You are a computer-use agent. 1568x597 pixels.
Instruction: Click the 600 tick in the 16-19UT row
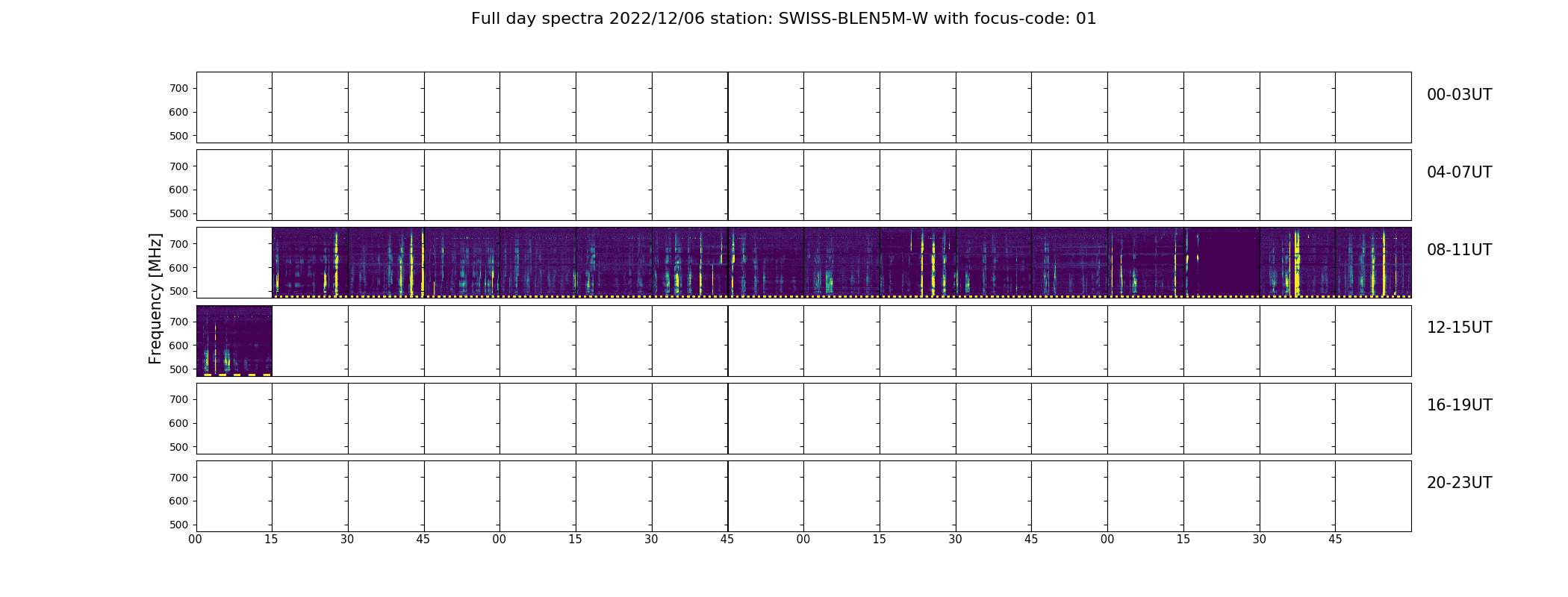(x=179, y=423)
